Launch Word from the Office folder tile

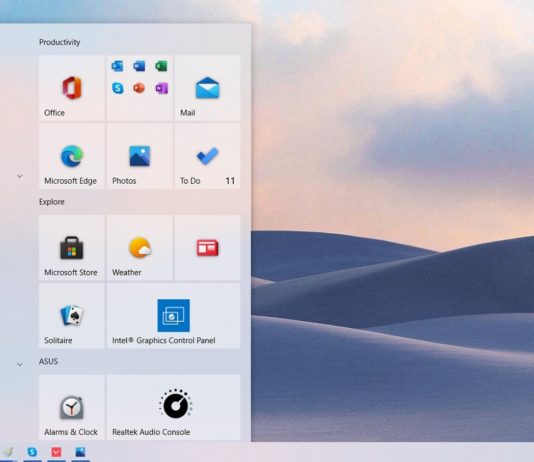click(139, 66)
